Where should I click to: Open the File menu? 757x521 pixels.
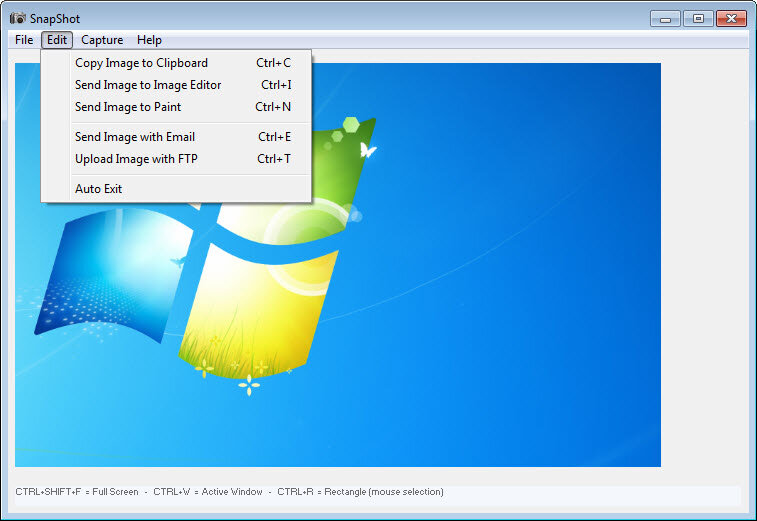point(24,40)
